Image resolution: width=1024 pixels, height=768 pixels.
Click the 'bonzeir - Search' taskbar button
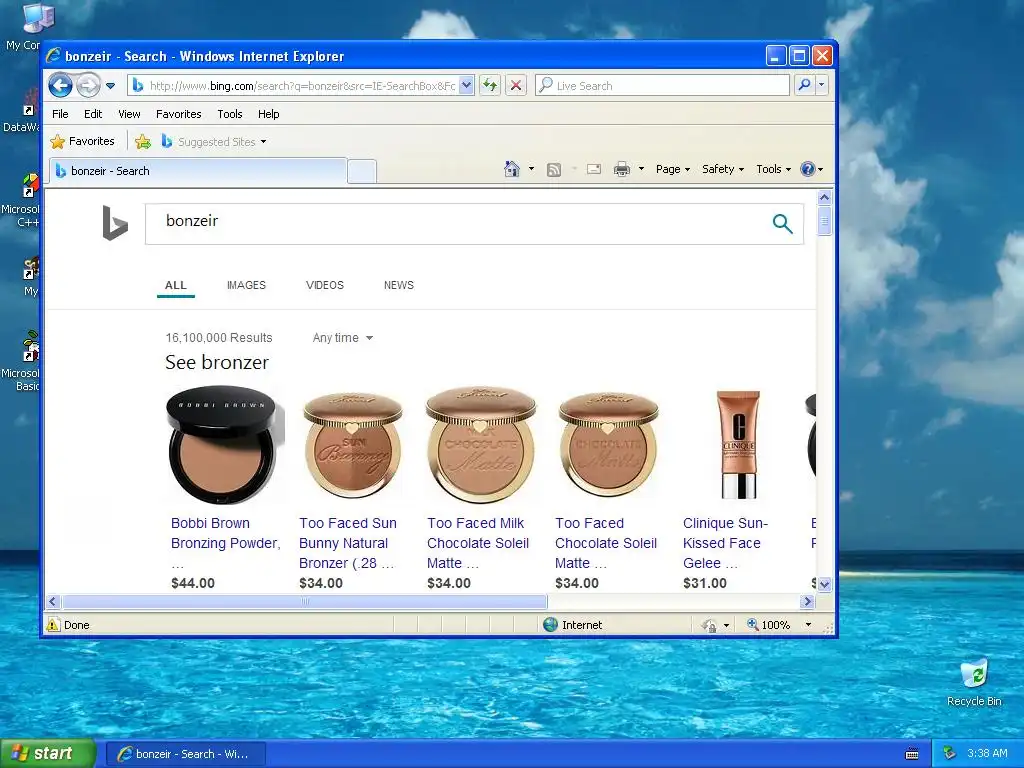185,754
